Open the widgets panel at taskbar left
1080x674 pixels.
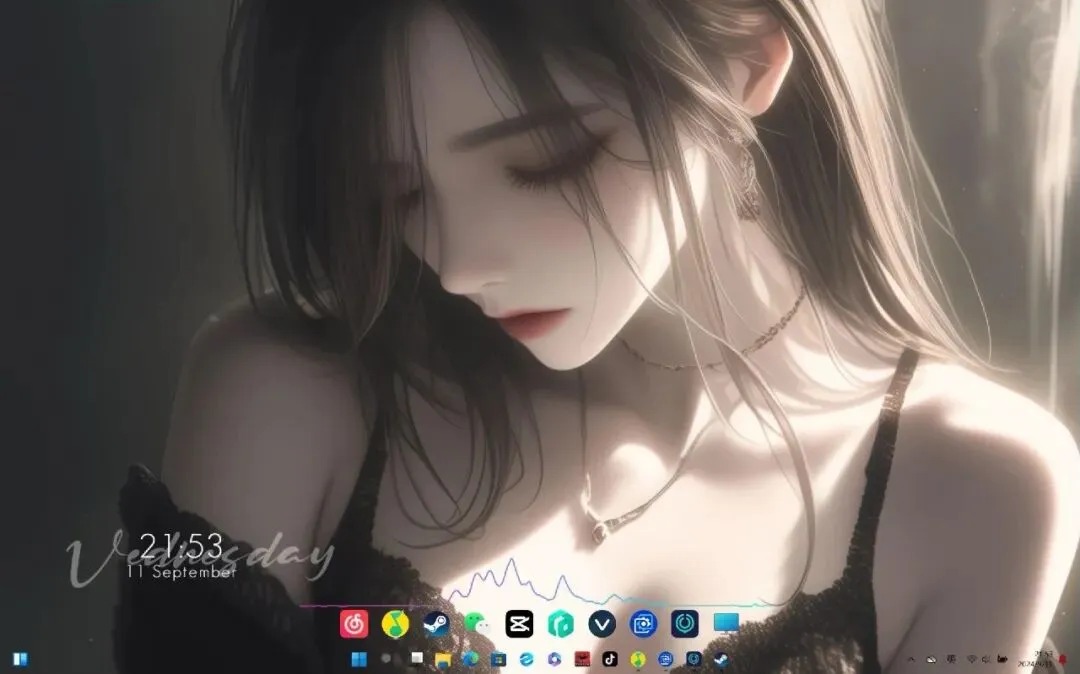21,660
